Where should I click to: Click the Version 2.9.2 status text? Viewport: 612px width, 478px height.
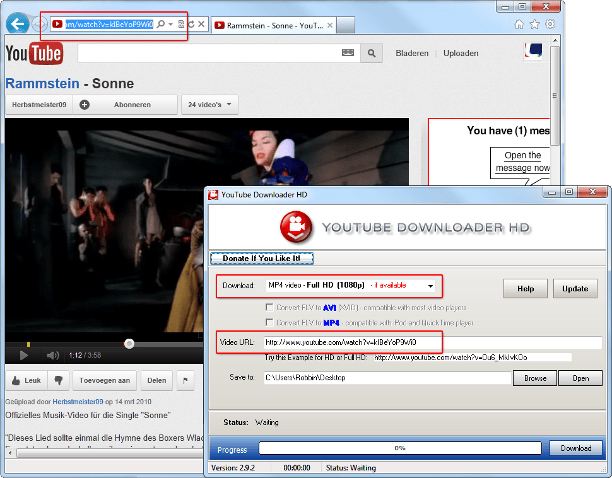pyautogui.click(x=233, y=467)
